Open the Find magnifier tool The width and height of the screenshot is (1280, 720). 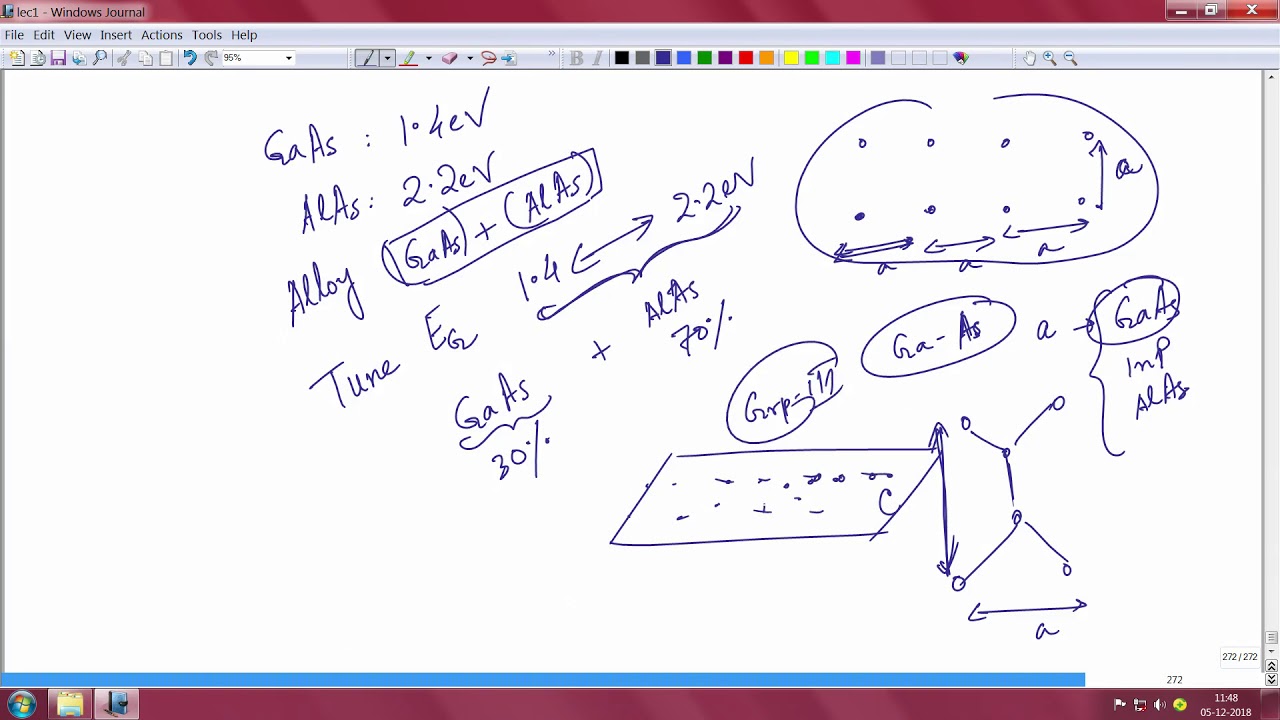(x=100, y=58)
